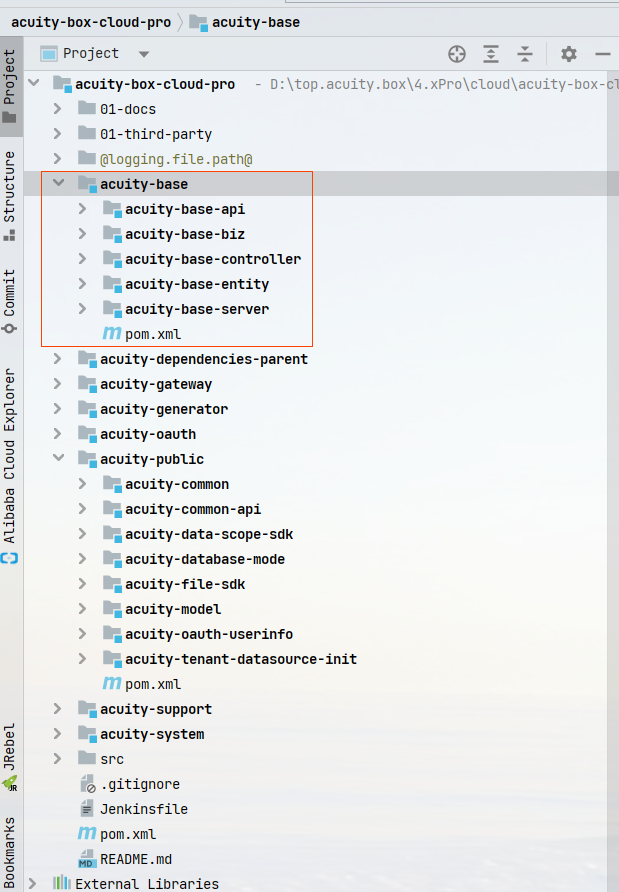The image size is (619, 892).
Task: Open the Bookmarks tool window
Action: tap(10, 850)
